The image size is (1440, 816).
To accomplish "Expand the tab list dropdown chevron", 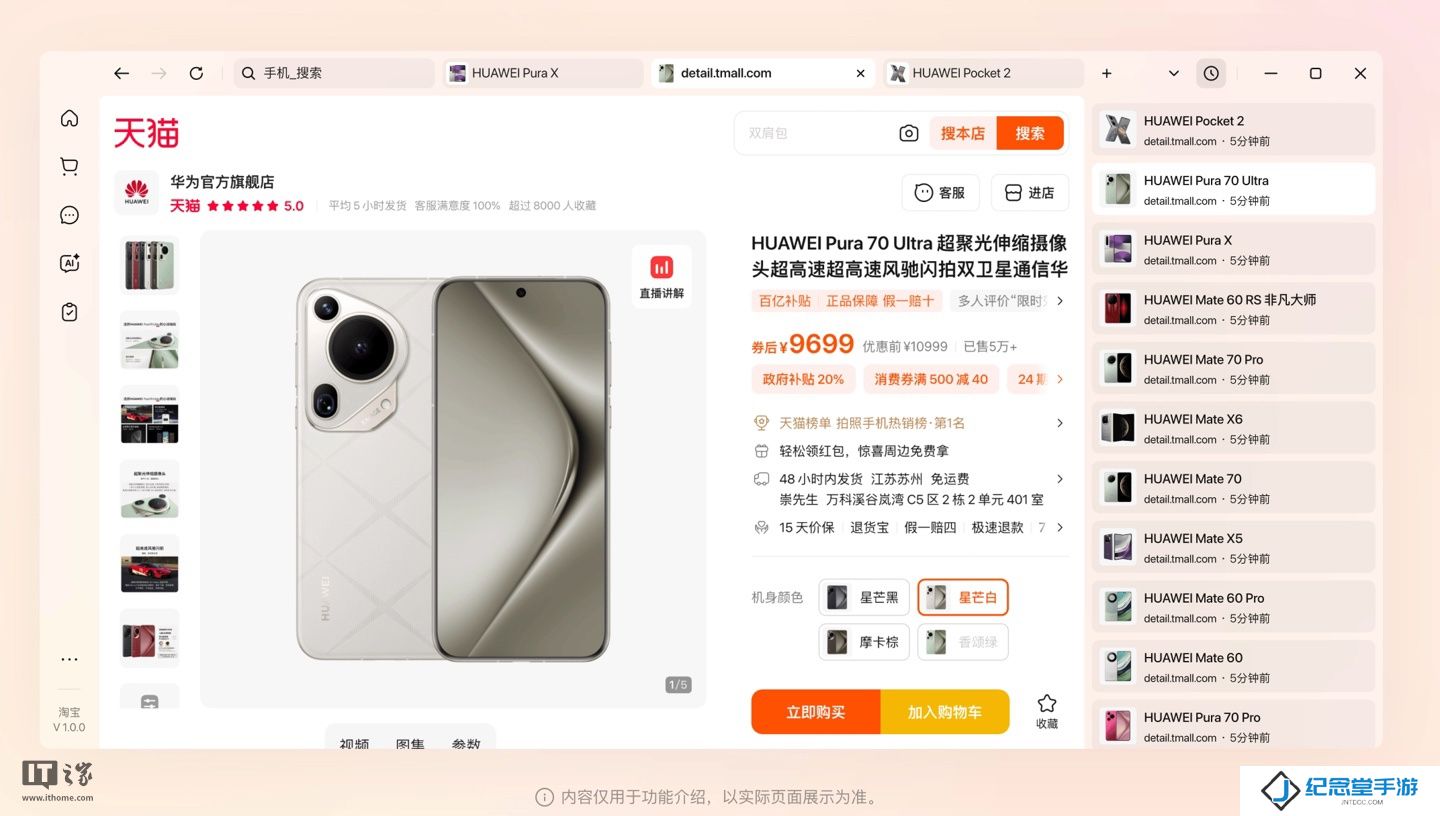I will 1174,73.
